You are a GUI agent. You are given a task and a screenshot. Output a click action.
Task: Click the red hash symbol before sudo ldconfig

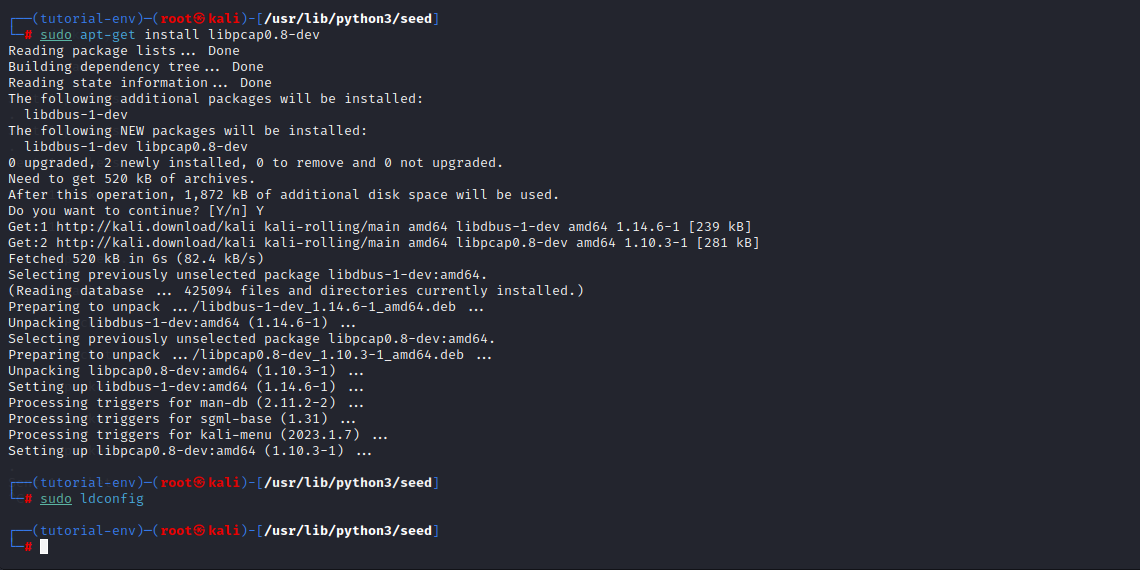pyautogui.click(x=28, y=499)
